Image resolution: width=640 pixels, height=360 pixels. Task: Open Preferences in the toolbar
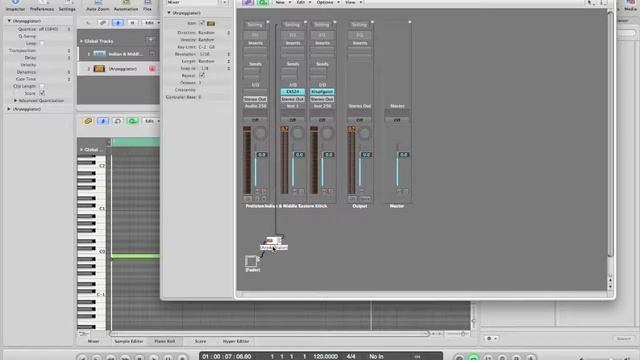click(x=42, y=5)
